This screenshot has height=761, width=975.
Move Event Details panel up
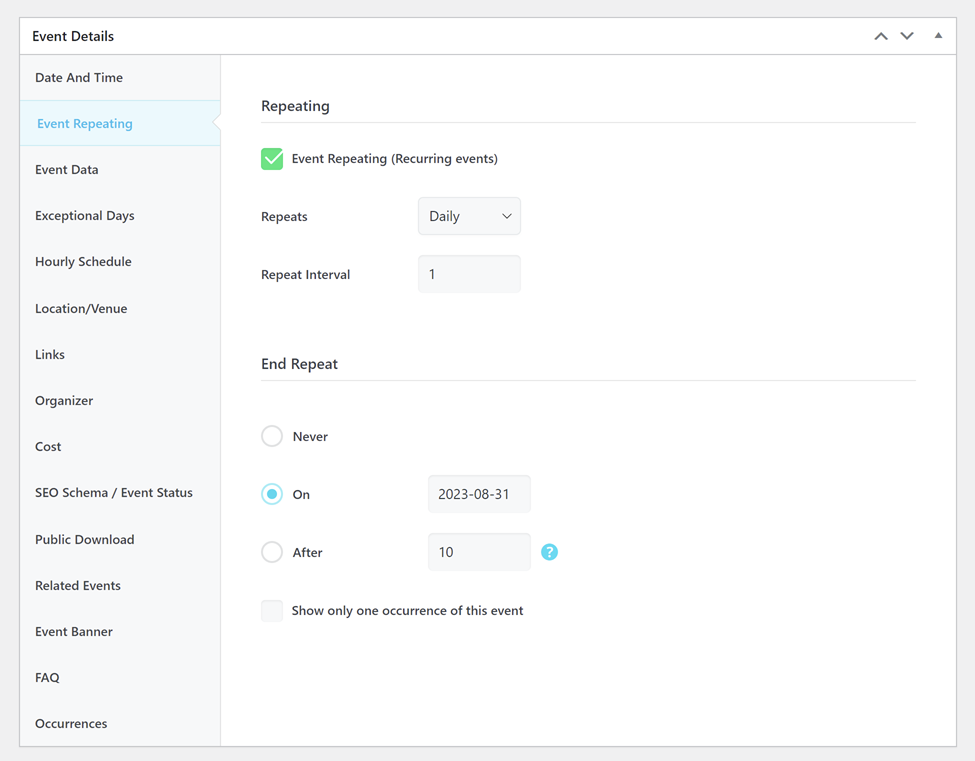tap(881, 36)
